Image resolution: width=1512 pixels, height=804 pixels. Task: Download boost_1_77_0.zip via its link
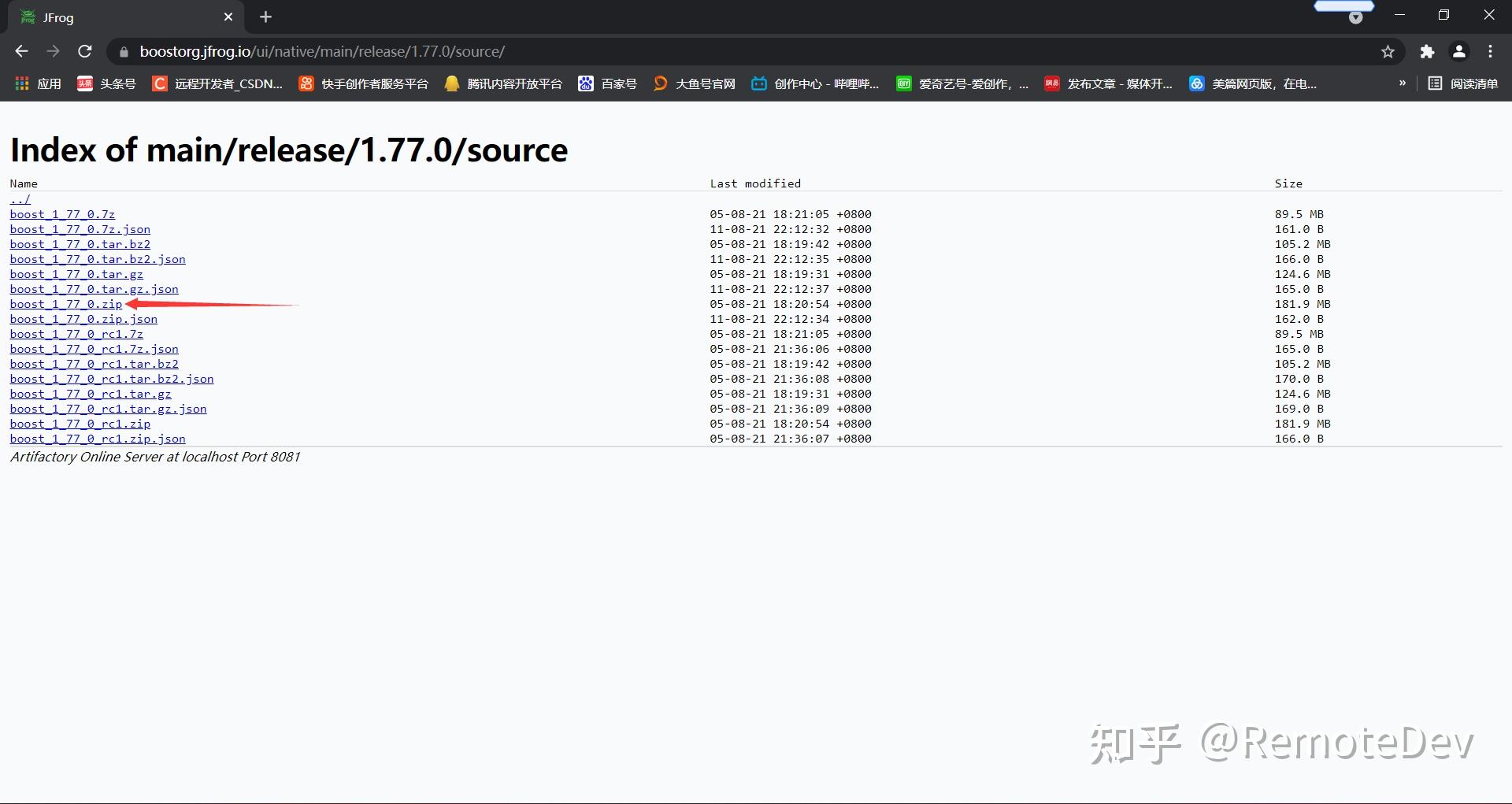tap(65, 304)
